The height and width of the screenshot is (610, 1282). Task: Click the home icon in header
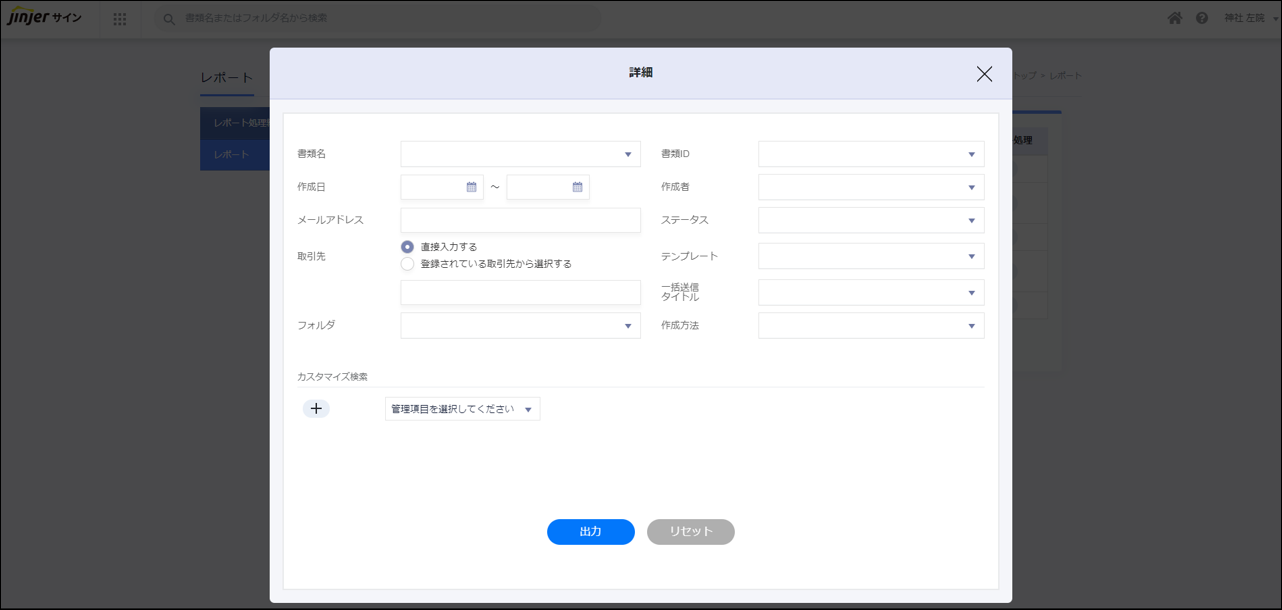tap(1175, 18)
